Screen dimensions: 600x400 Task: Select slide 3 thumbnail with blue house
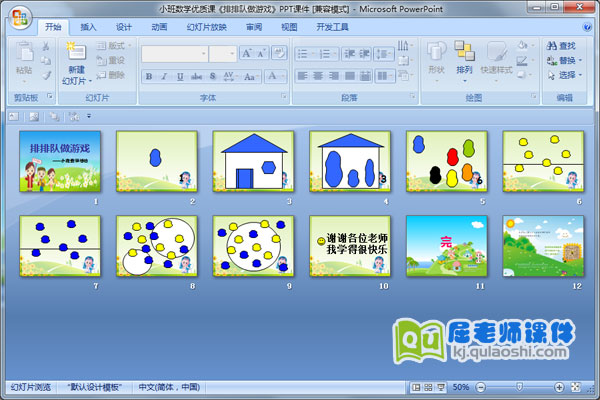point(253,161)
